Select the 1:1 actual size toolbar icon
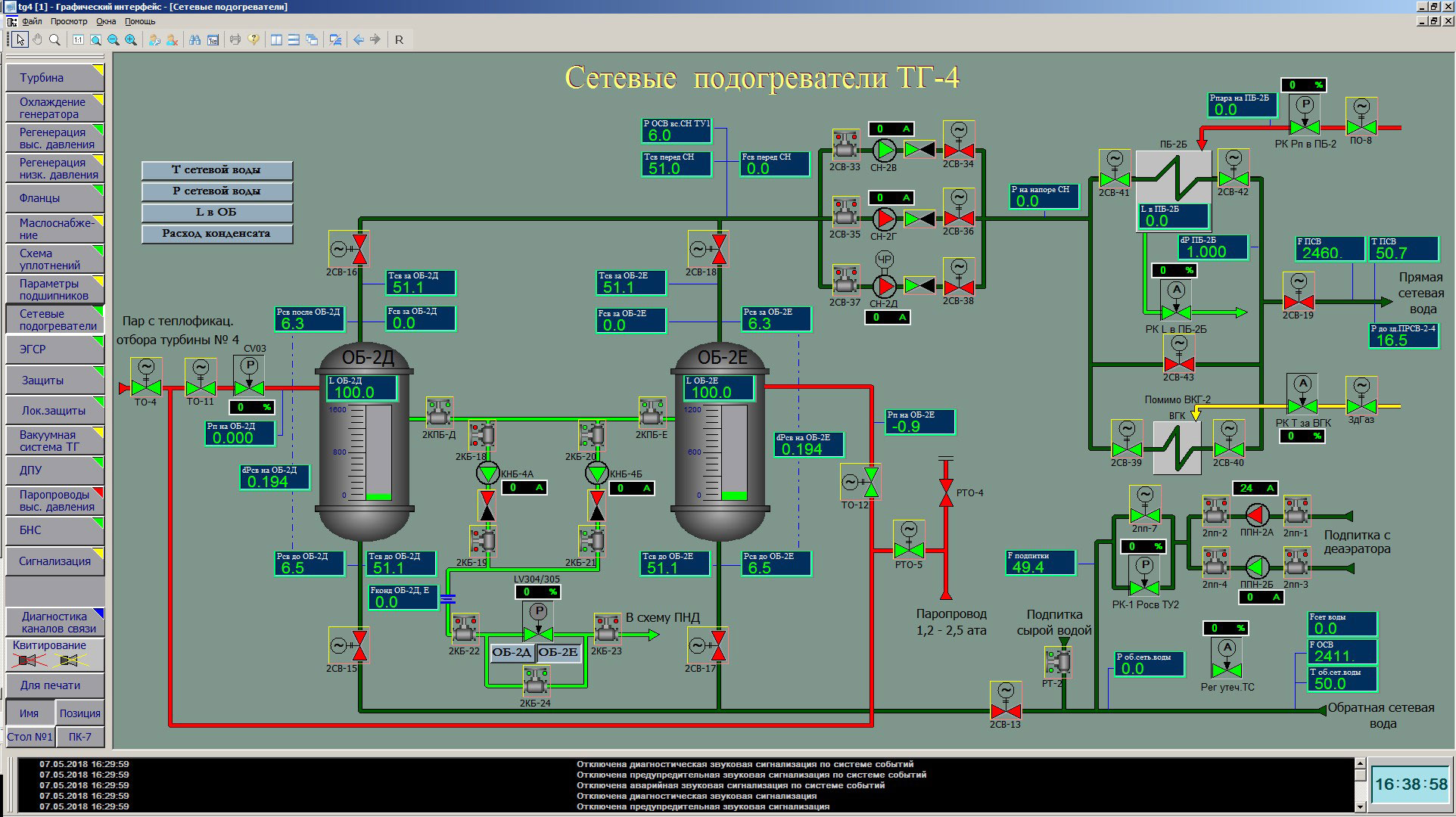1456x817 pixels. click(x=78, y=40)
